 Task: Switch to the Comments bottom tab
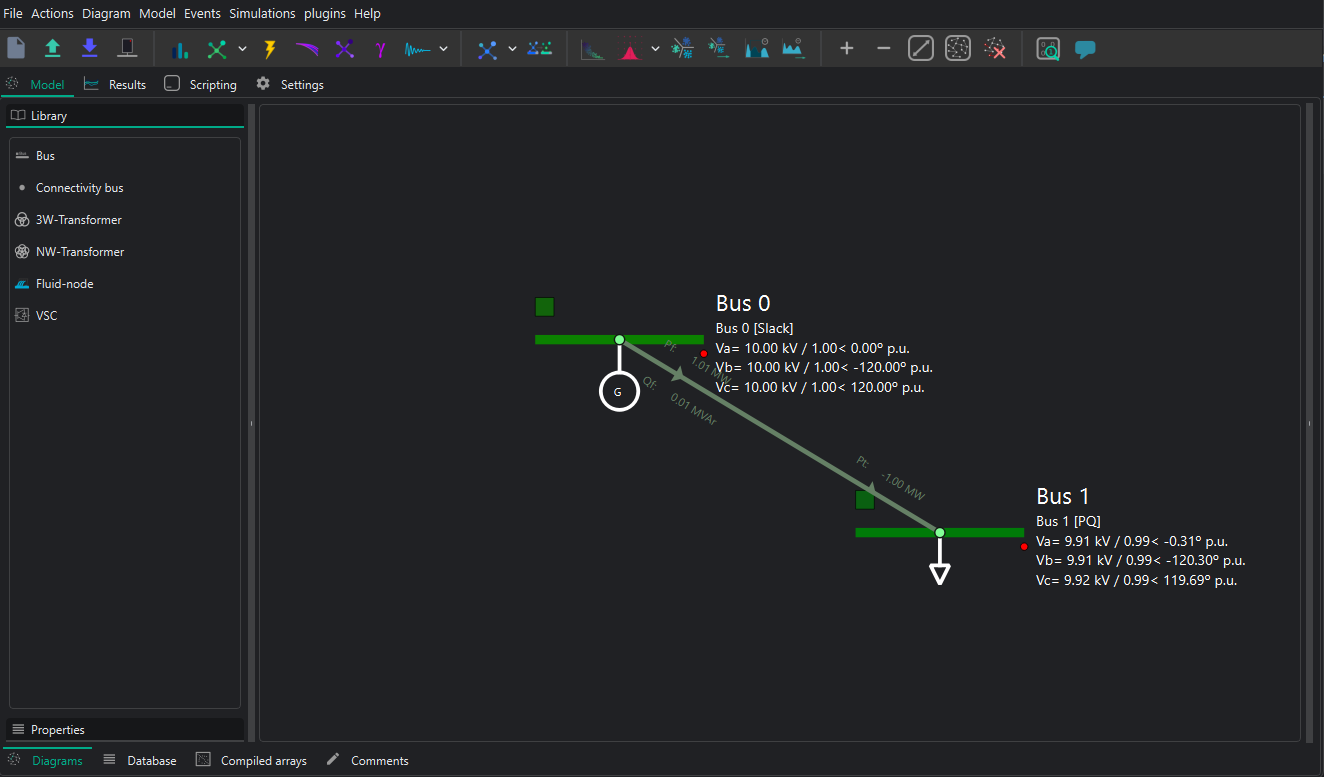(x=367, y=761)
